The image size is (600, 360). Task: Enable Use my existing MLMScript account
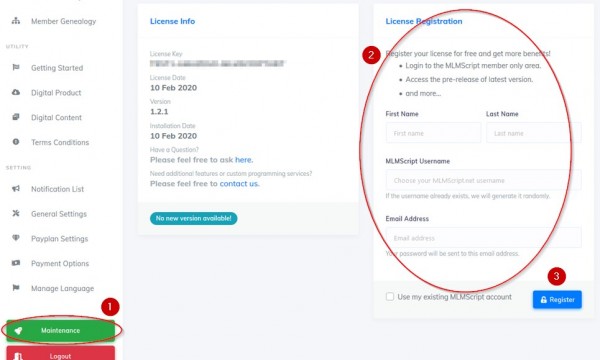390,296
